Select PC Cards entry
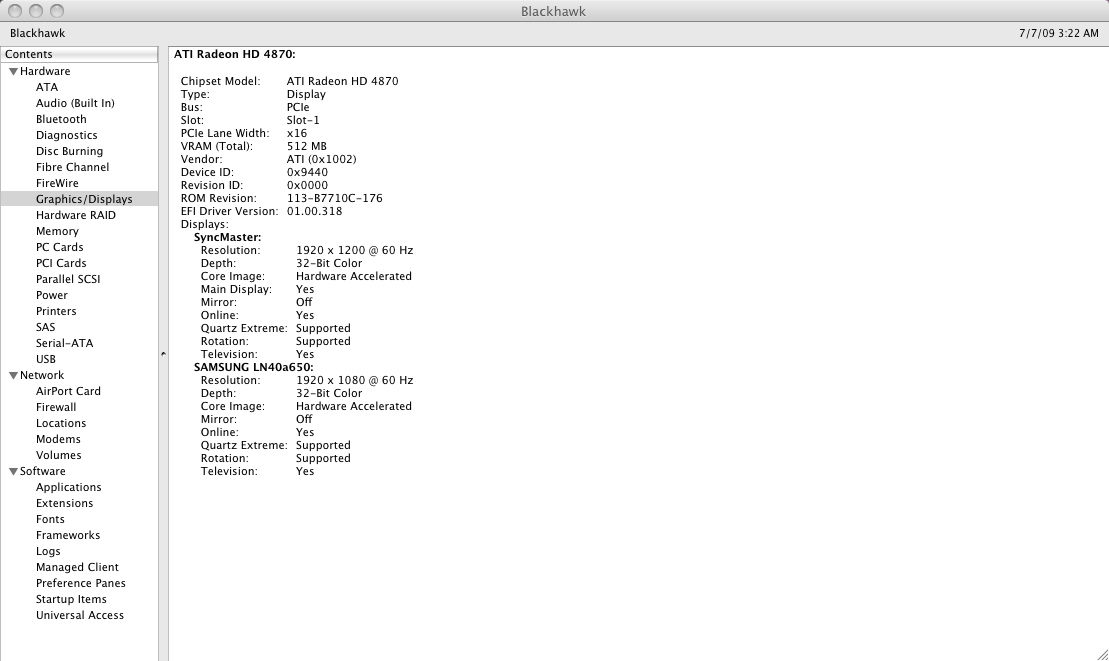1109x661 pixels. coord(59,247)
